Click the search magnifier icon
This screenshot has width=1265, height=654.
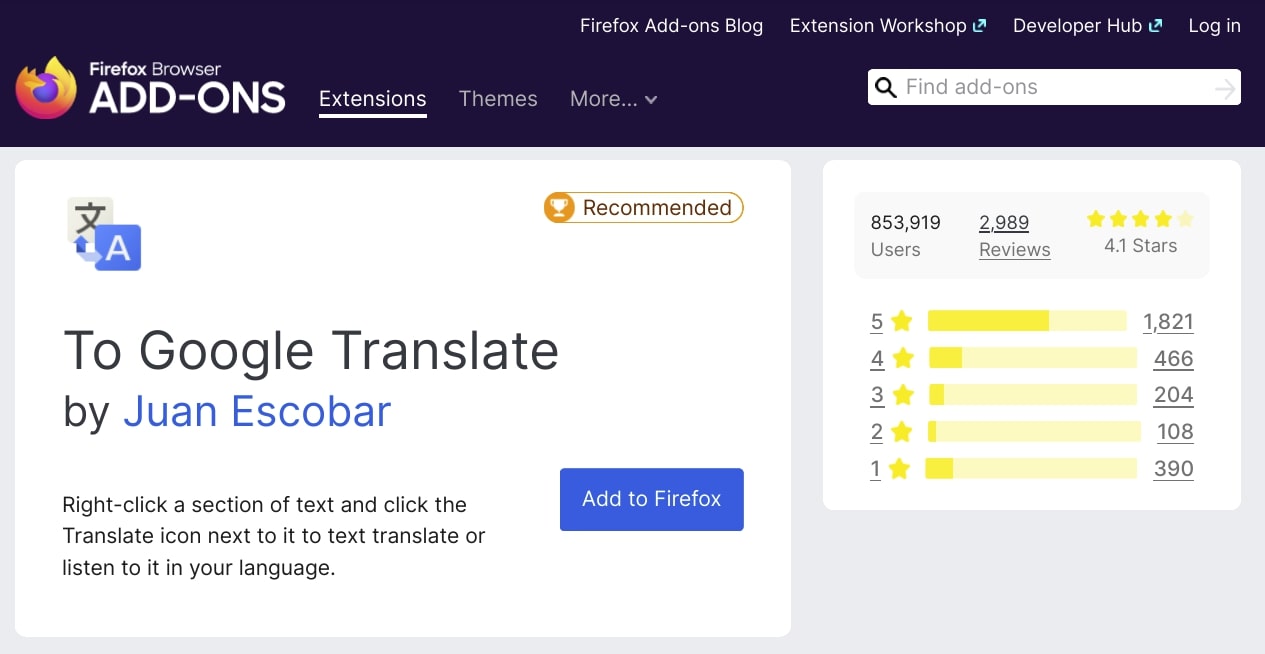click(886, 87)
